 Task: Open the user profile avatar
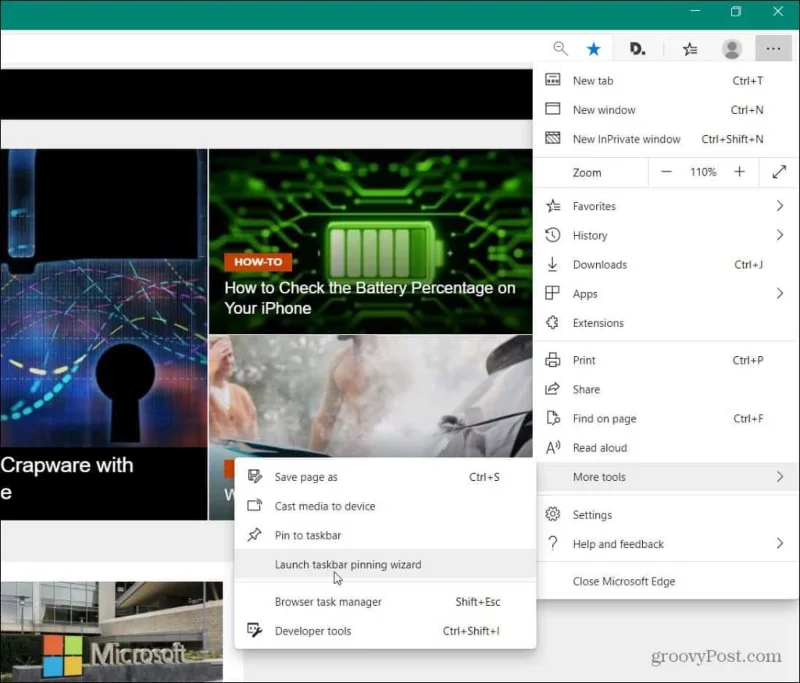pyautogui.click(x=732, y=49)
